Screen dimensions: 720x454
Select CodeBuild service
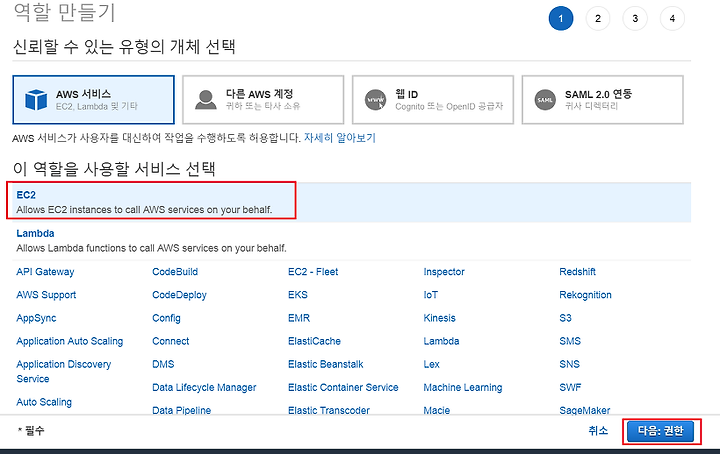[175, 272]
